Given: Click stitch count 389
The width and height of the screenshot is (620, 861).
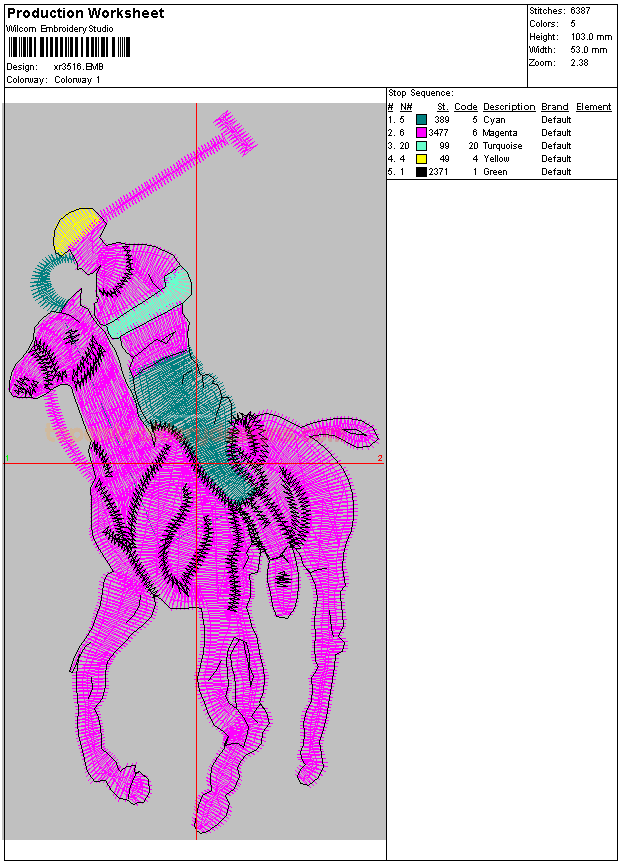Looking at the screenshot, I should (x=442, y=120).
